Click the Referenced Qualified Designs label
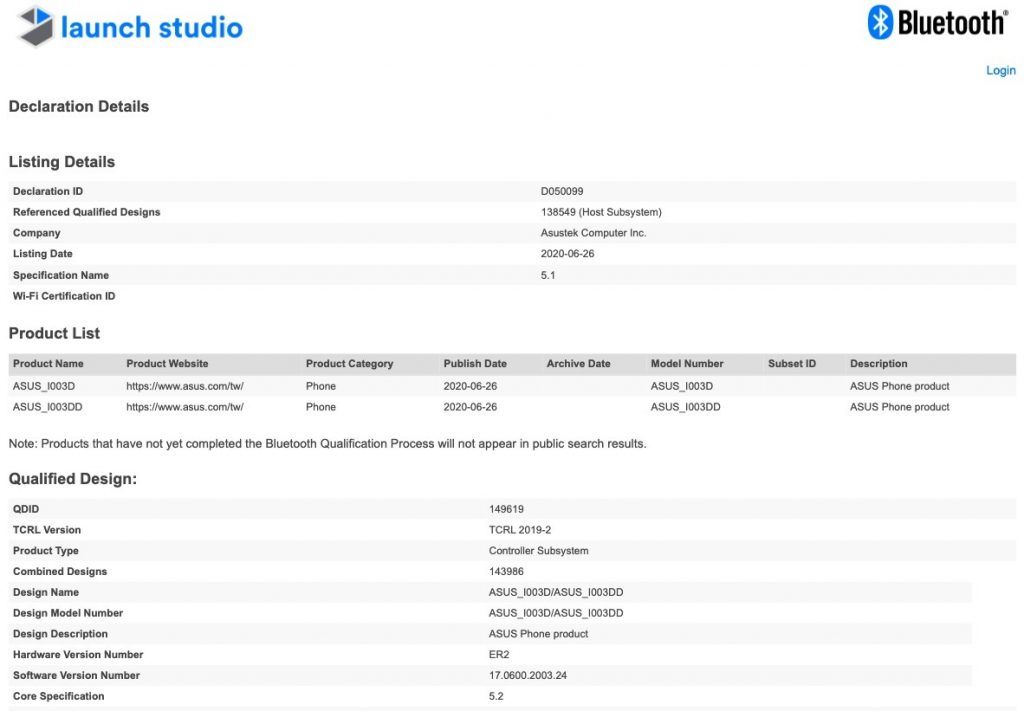Image resolution: width=1024 pixels, height=711 pixels. 86,212
